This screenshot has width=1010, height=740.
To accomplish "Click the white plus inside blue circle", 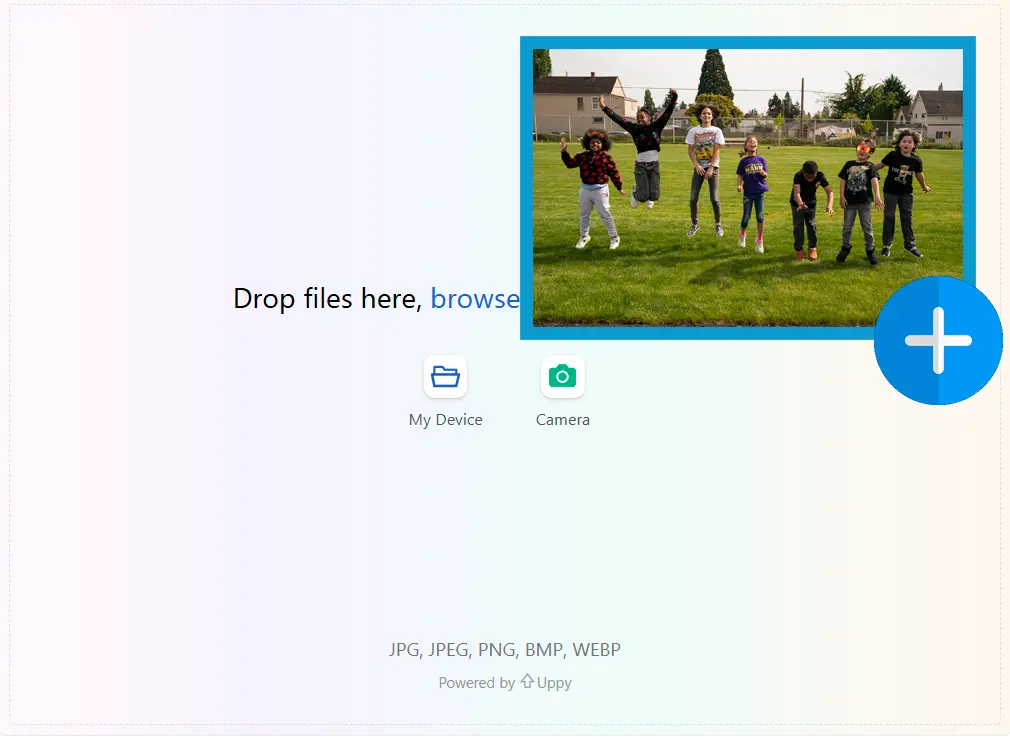I will (938, 340).
